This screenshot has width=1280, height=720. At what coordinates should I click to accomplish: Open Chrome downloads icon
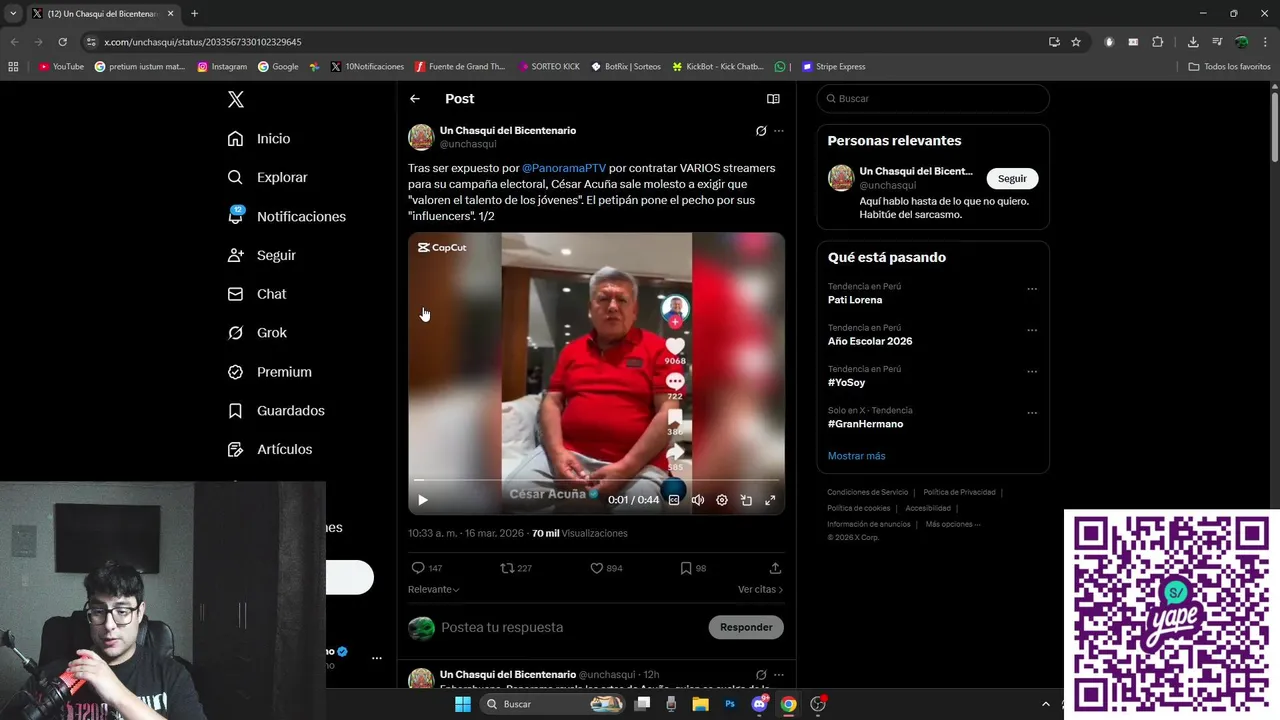pos(1193,42)
